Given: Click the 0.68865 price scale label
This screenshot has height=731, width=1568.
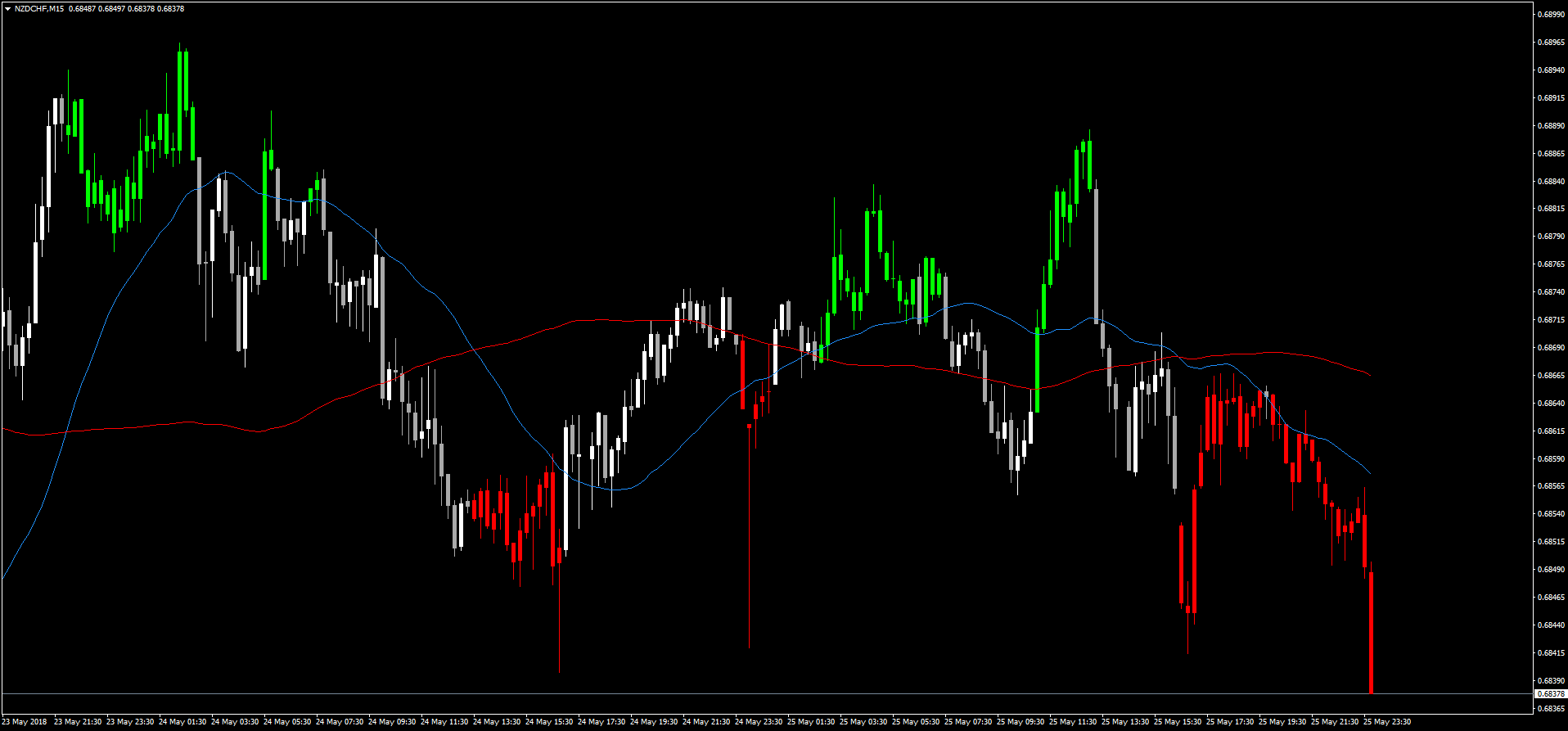Looking at the screenshot, I should coord(1551,154).
